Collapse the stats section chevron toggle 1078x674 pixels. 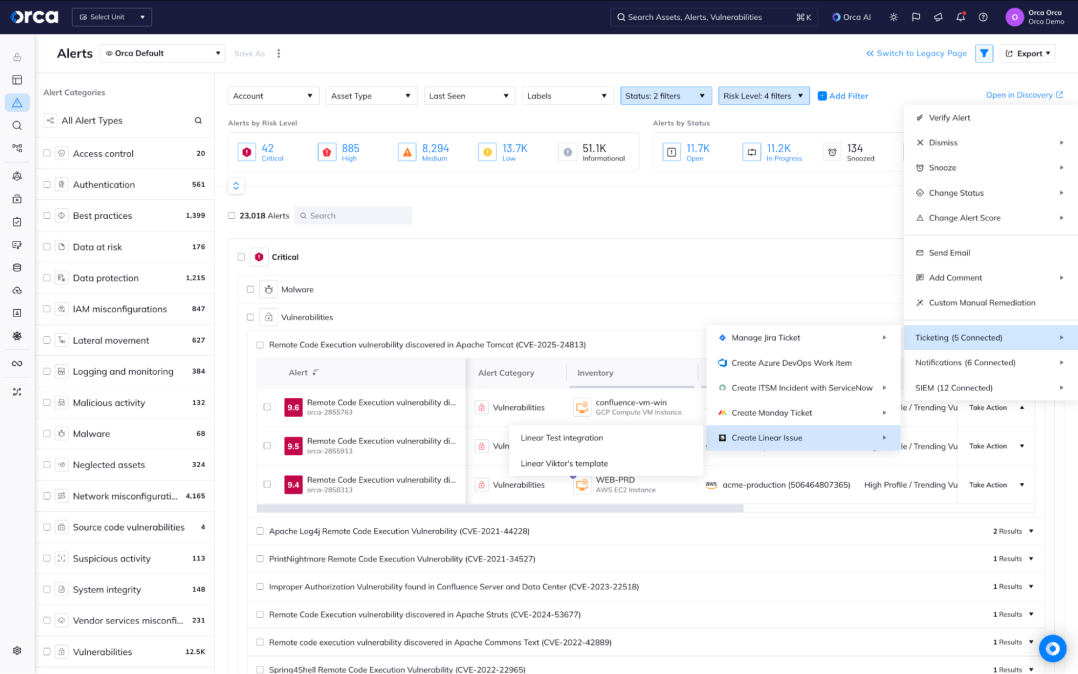(x=236, y=186)
